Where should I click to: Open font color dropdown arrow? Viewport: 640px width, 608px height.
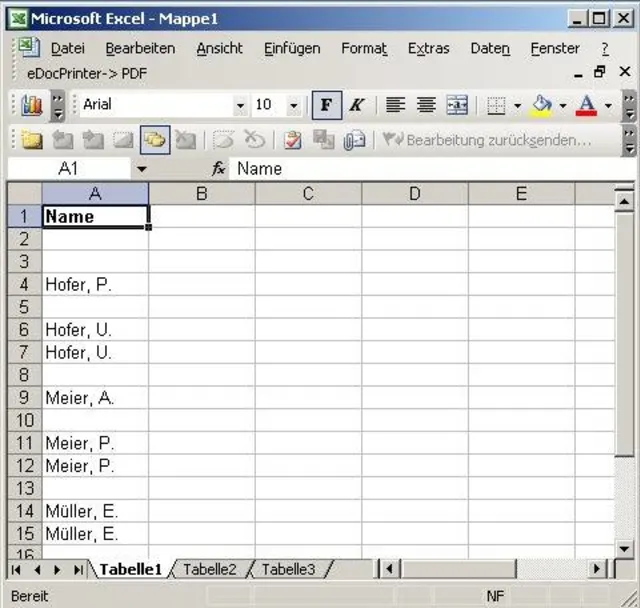point(608,106)
